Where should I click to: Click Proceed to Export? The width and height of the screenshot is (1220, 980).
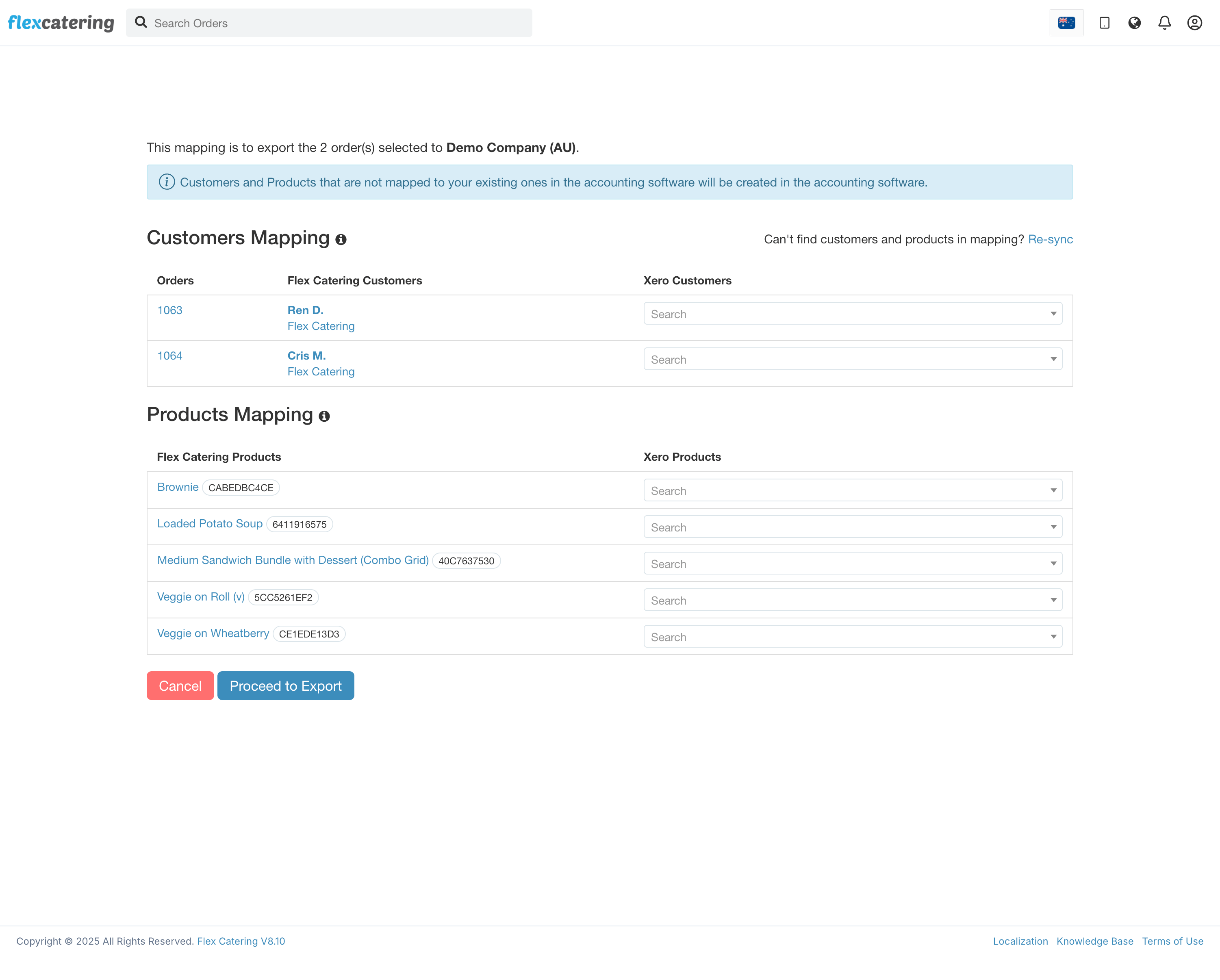(x=286, y=686)
